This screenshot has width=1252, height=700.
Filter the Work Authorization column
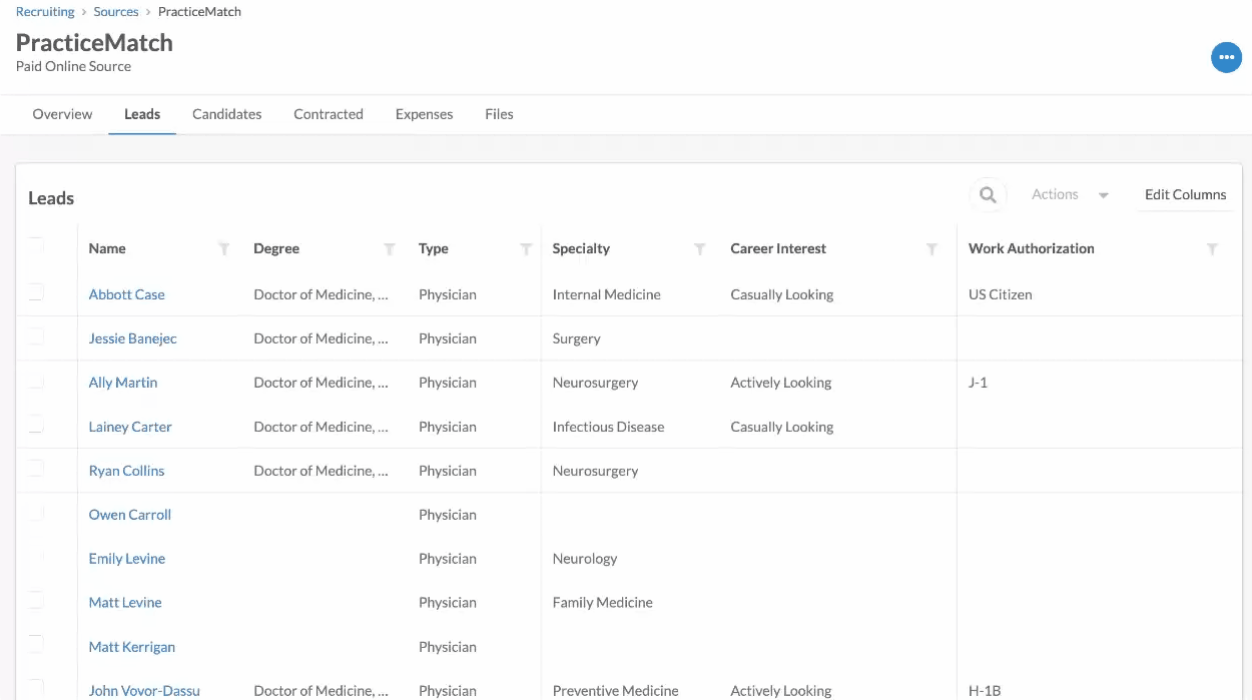tap(1211, 249)
